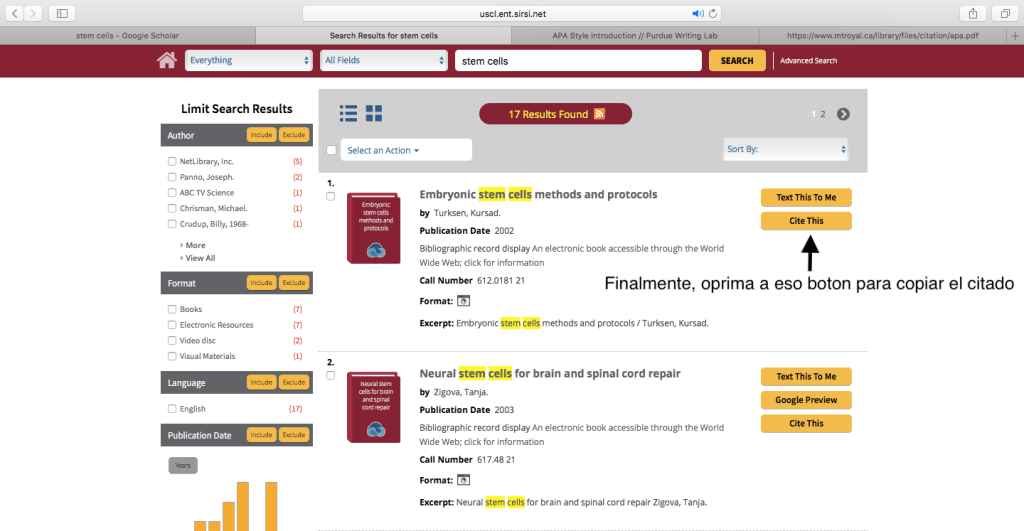Screen dimensions: 1024x531
Task: Go to the library home icon
Action: (167, 61)
